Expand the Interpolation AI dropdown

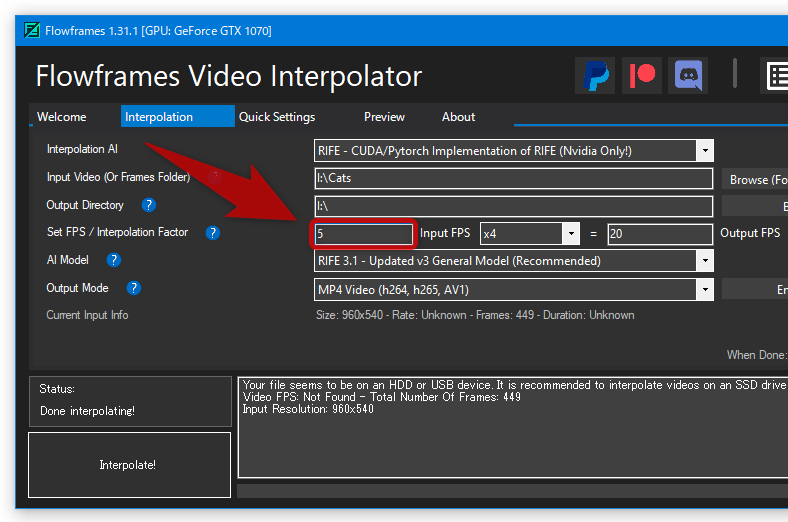pyautogui.click(x=705, y=151)
